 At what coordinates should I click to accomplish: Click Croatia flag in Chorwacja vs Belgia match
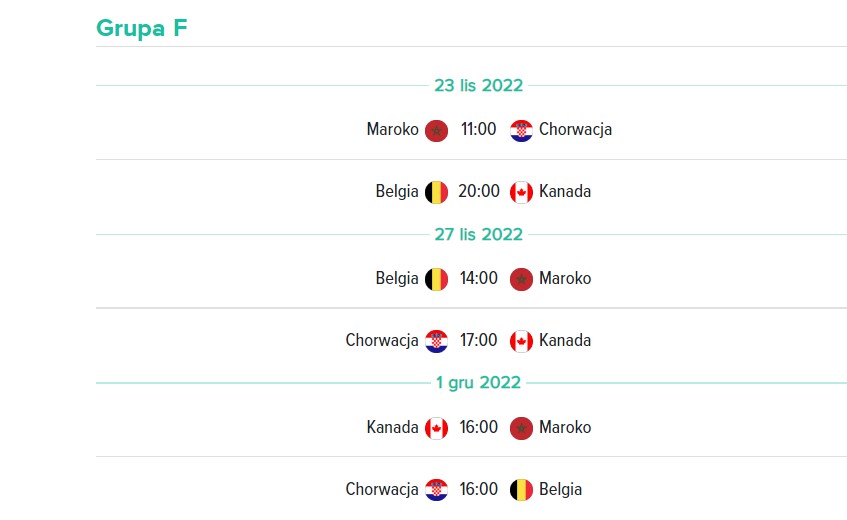436,490
